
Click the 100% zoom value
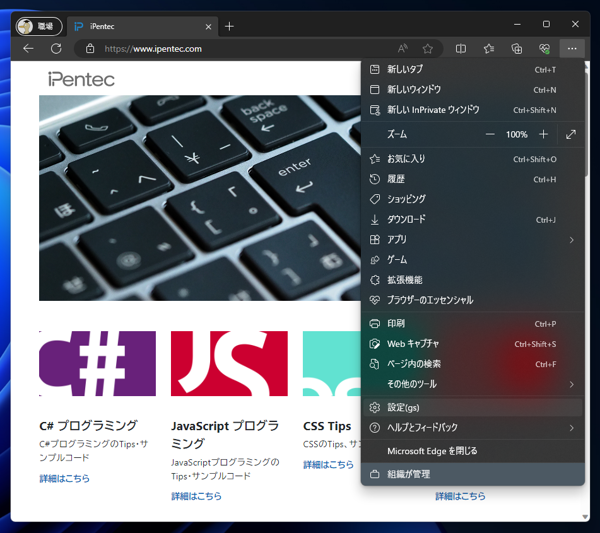(x=517, y=135)
